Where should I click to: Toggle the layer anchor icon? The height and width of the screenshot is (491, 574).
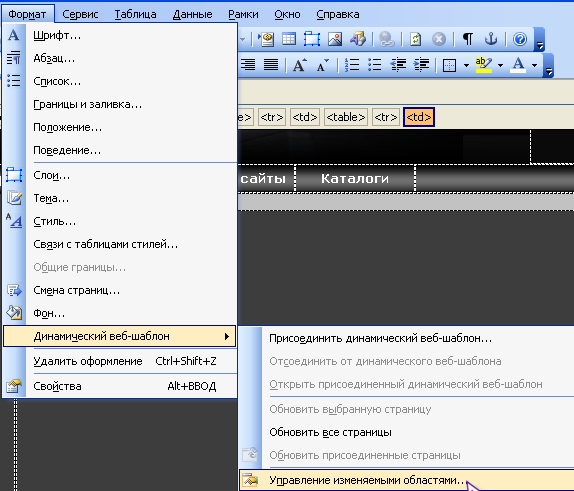pyautogui.click(x=491, y=39)
